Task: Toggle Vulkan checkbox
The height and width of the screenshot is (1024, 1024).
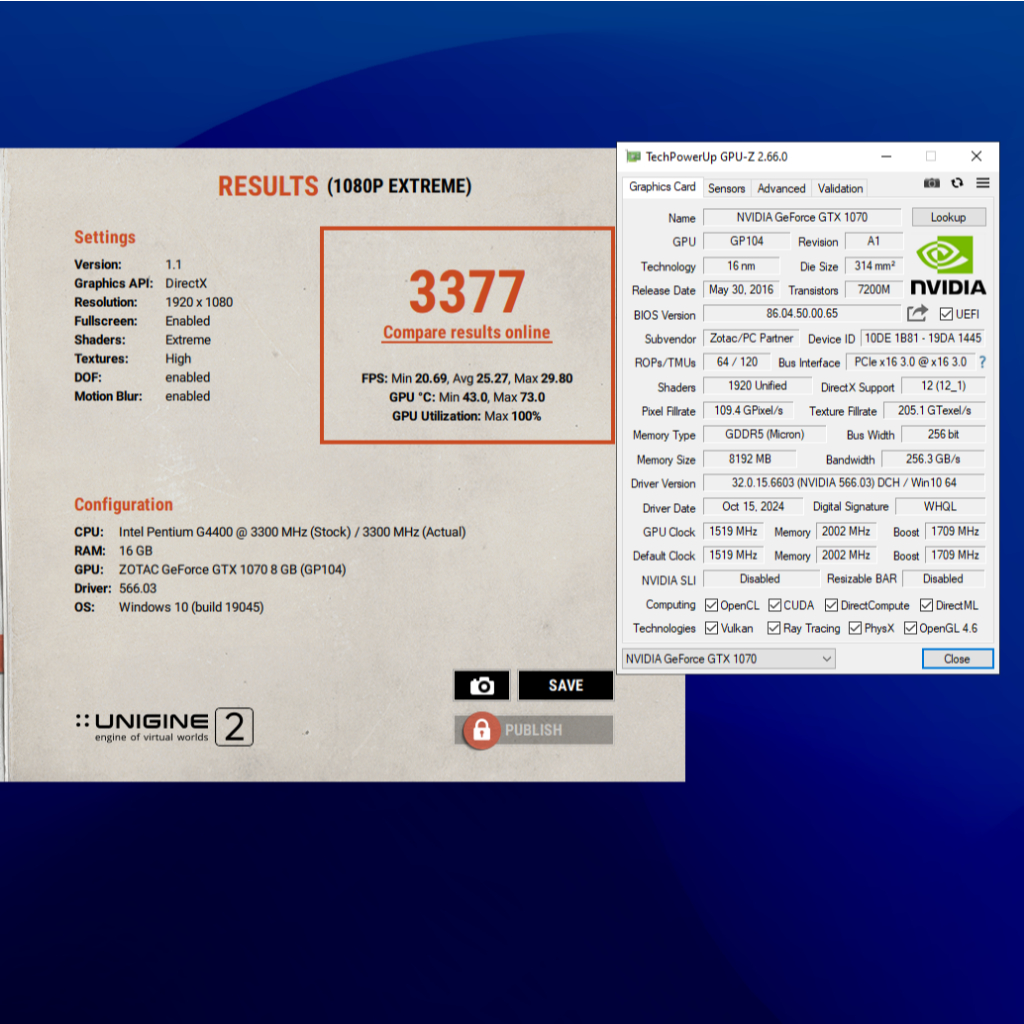Action: point(711,628)
